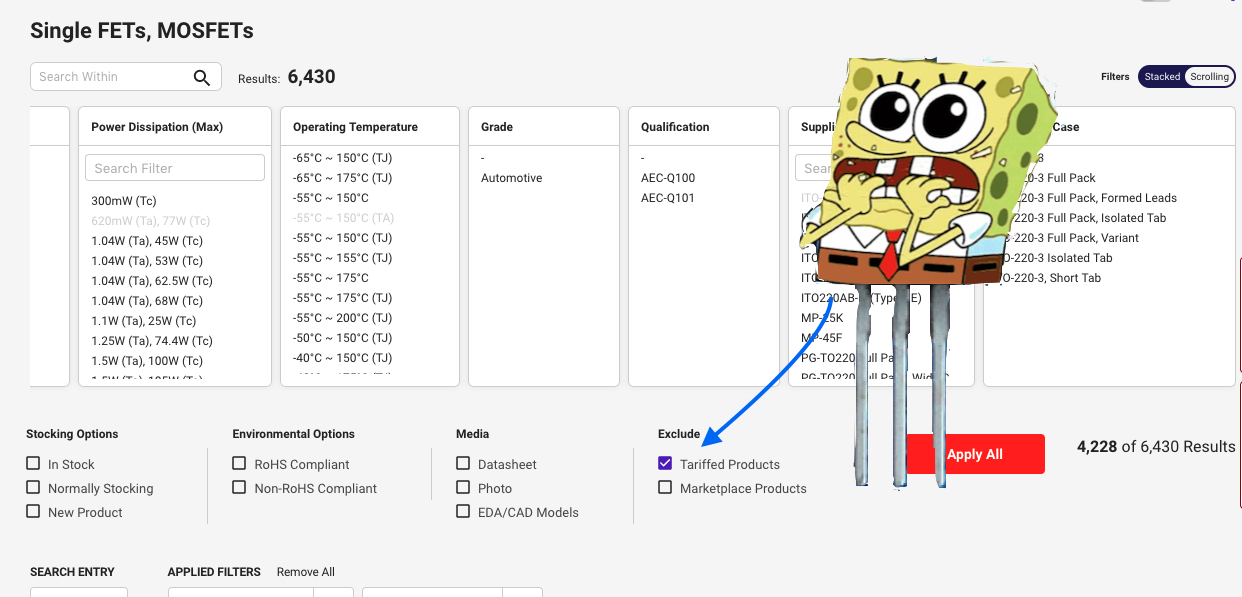Choose -65°C ~ 150°C (TJ) temperature
Screen dimensions: 1242x597
pyautogui.click(x=342, y=158)
